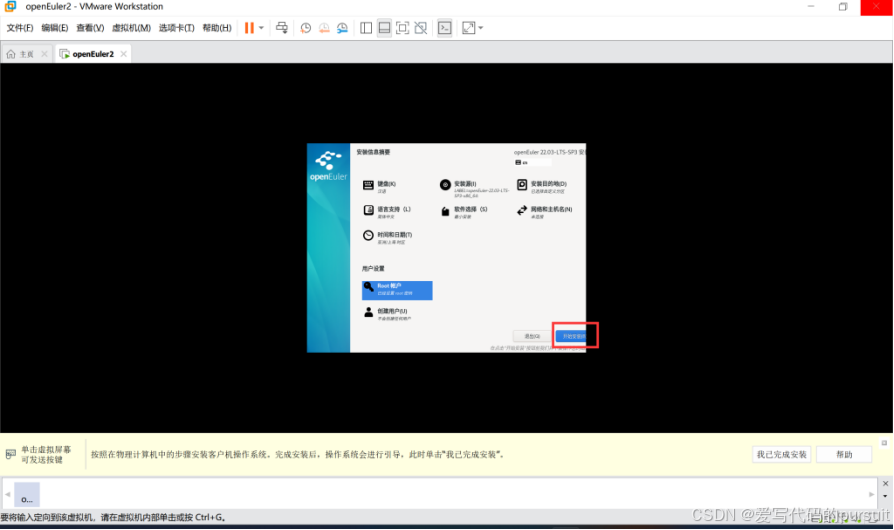Image resolution: width=894 pixels, height=530 pixels.
Task: Close the openEuler2 tab
Action: (x=123, y=54)
